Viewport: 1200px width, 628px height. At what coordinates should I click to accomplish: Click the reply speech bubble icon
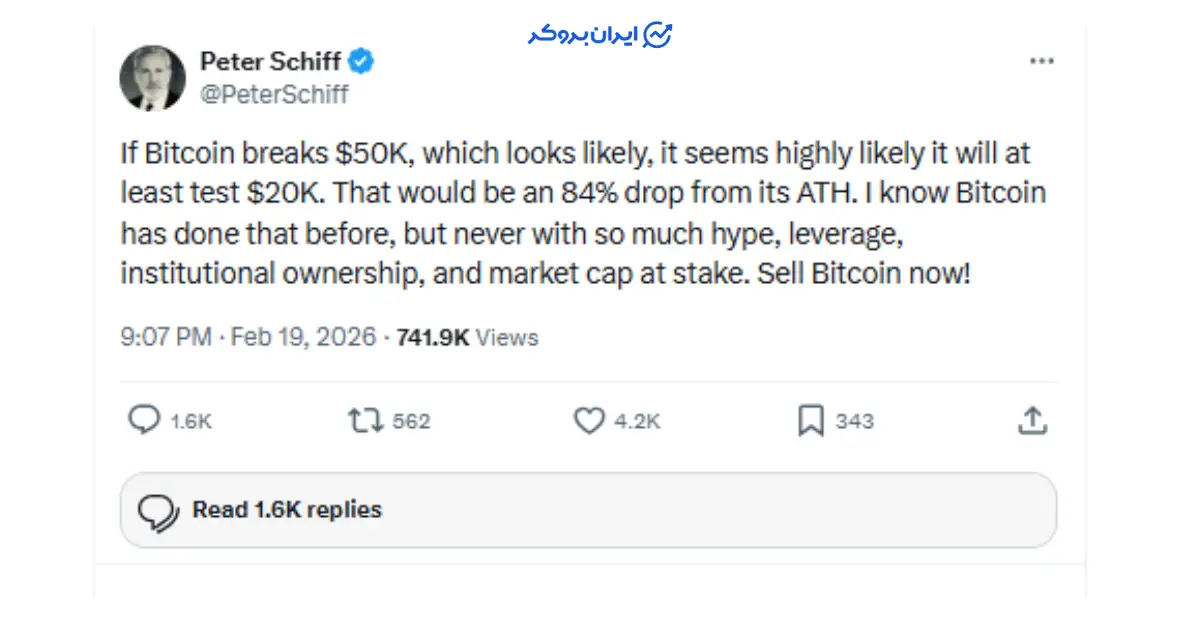tap(144, 420)
